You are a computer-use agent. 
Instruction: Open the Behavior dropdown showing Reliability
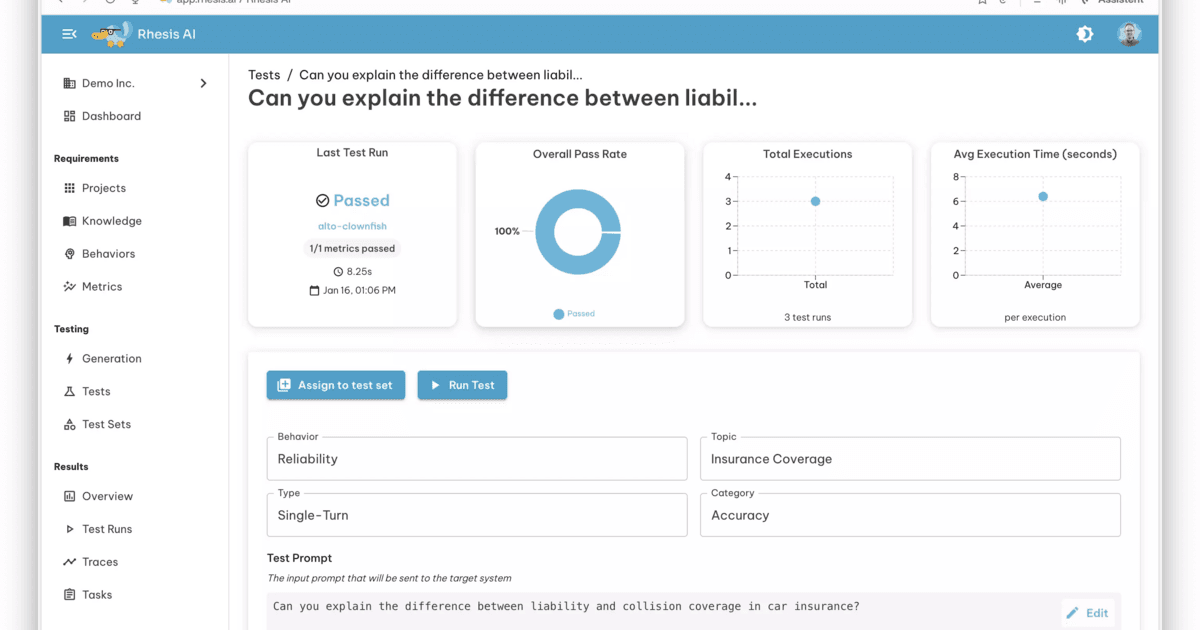click(477, 459)
